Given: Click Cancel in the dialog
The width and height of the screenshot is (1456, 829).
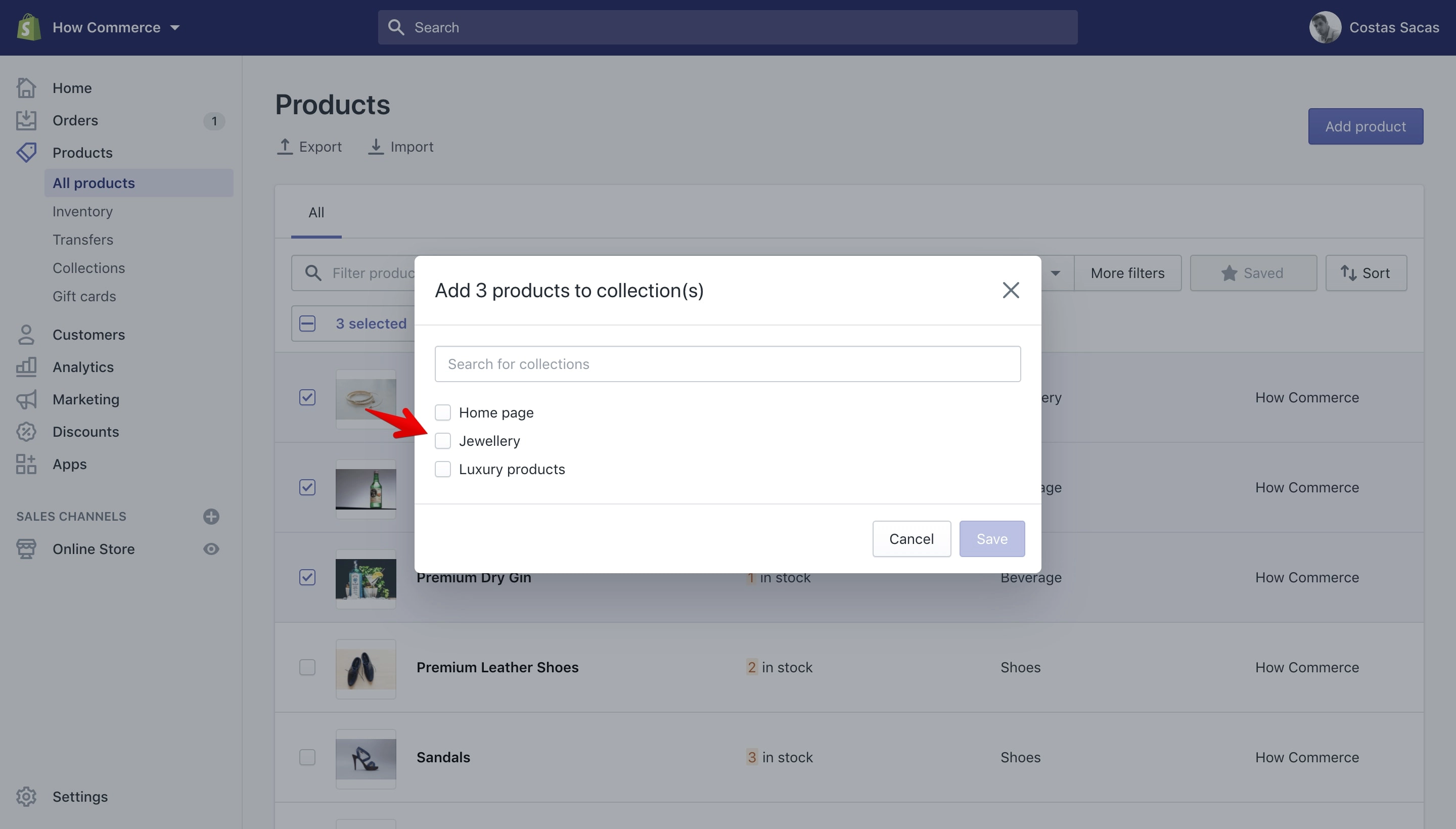Looking at the screenshot, I should [911, 539].
